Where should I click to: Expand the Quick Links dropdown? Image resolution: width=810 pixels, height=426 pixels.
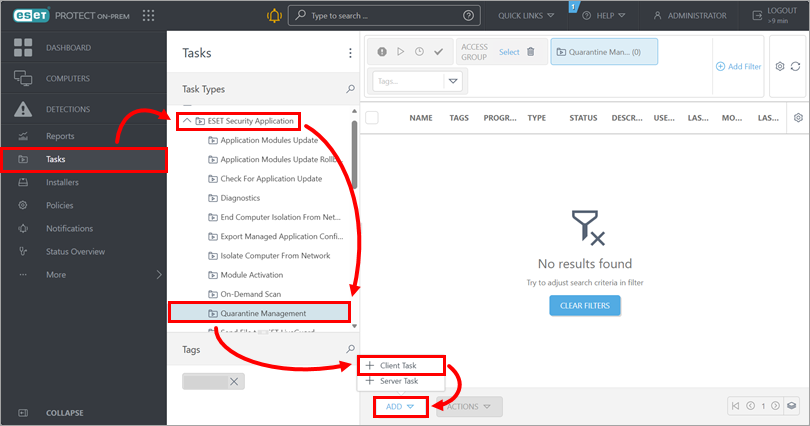(x=526, y=16)
